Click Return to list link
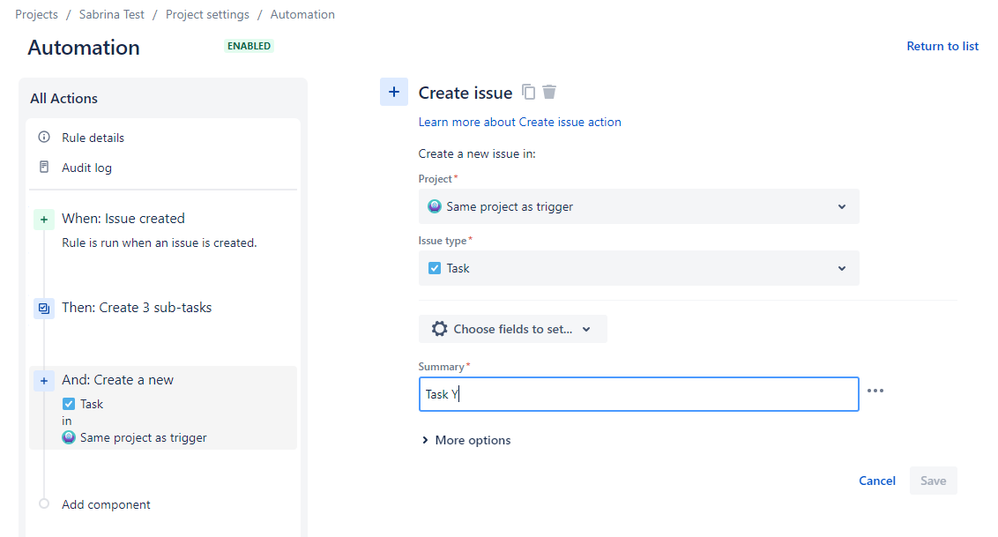Screen dimensions: 998x537 point(943,46)
